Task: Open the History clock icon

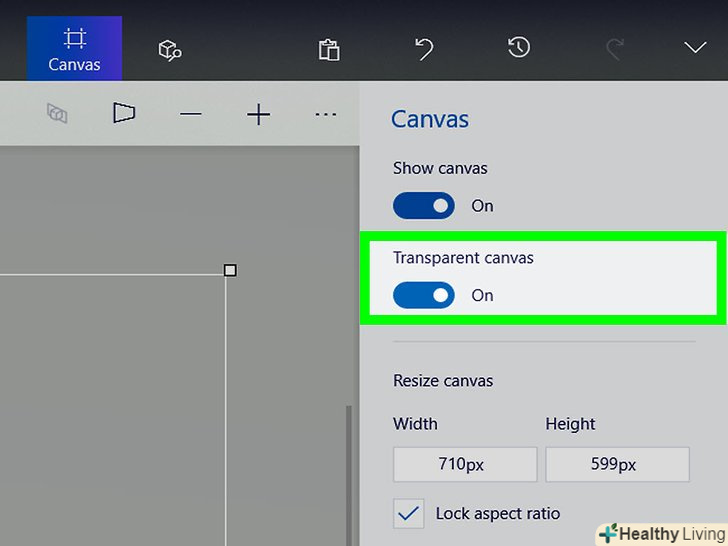Action: [518, 47]
